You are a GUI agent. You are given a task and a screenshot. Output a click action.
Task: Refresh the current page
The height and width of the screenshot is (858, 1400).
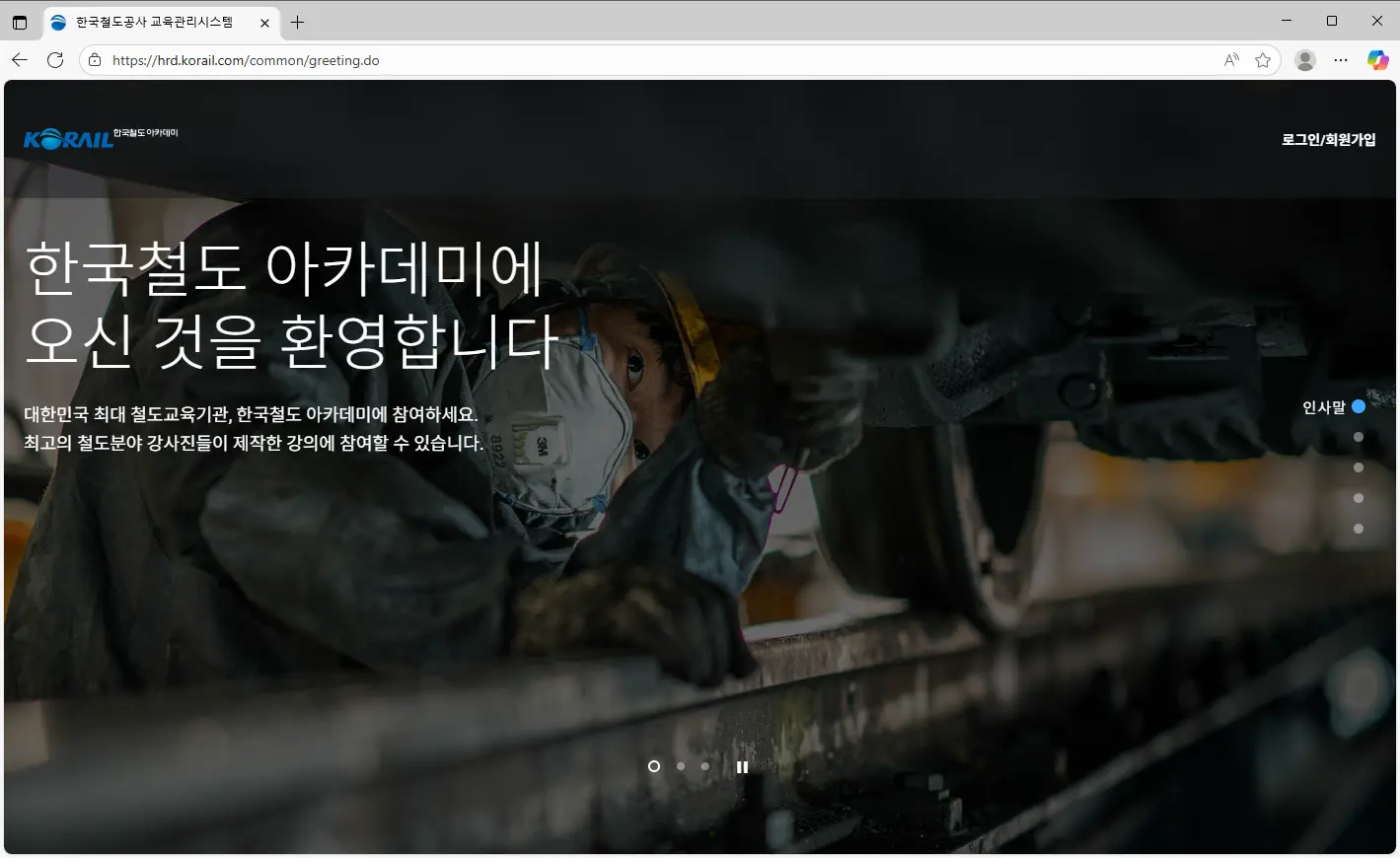(55, 60)
